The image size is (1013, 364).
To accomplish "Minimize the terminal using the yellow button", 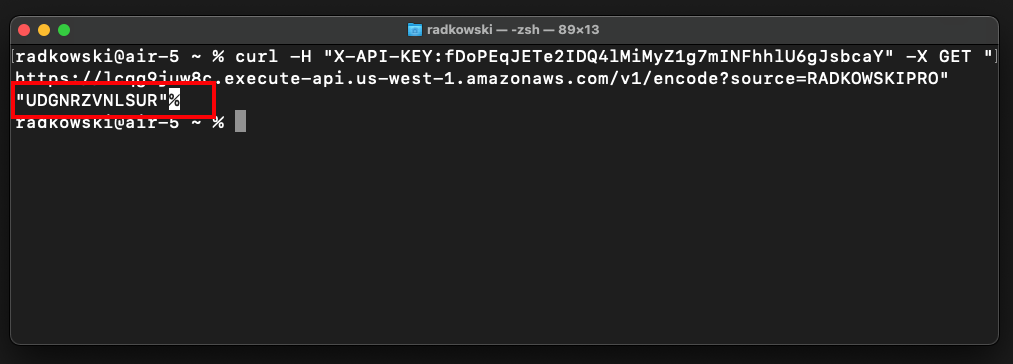I will pyautogui.click(x=44, y=30).
